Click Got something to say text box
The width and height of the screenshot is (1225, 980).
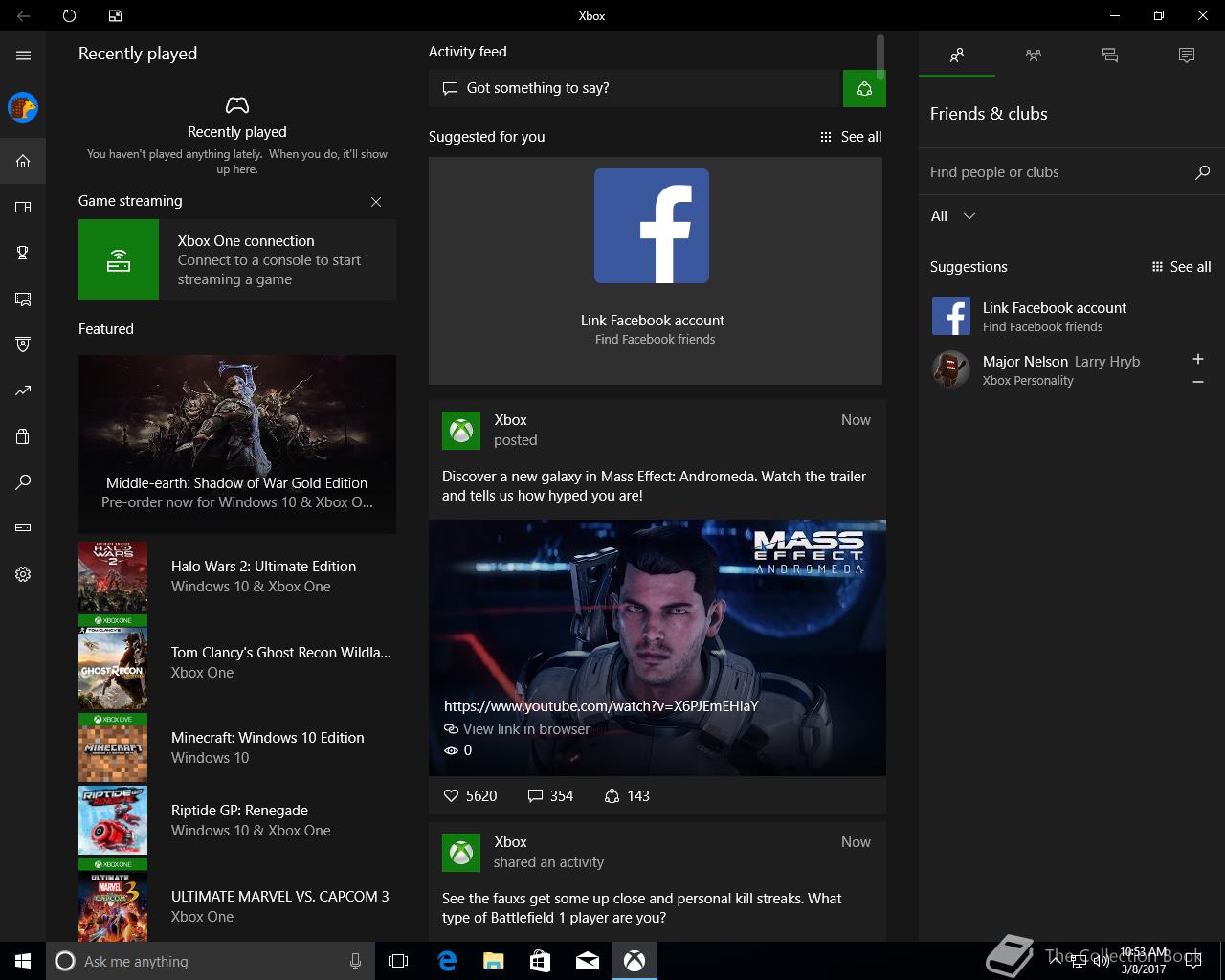[x=635, y=88]
